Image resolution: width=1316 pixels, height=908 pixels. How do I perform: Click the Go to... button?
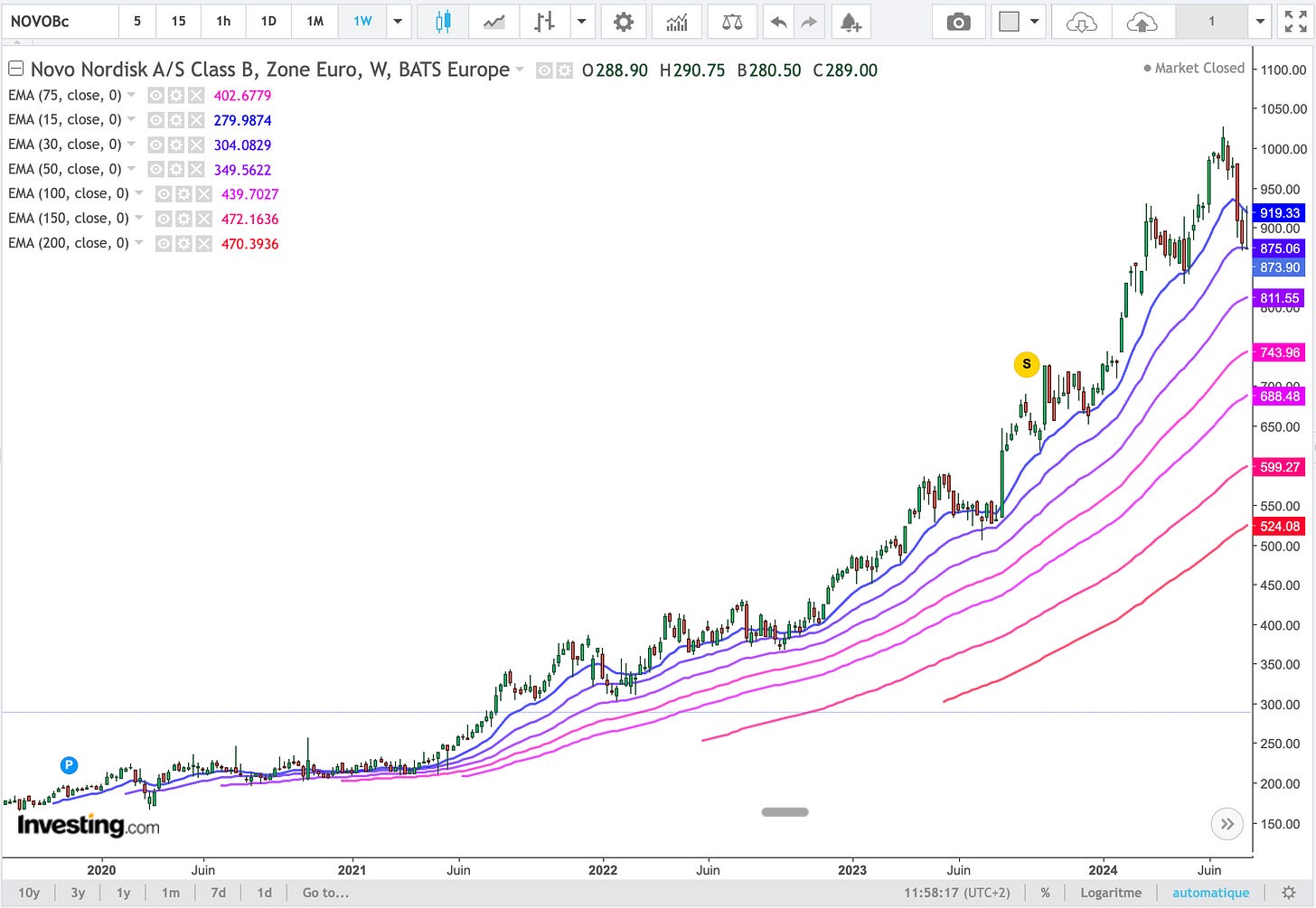tap(325, 893)
